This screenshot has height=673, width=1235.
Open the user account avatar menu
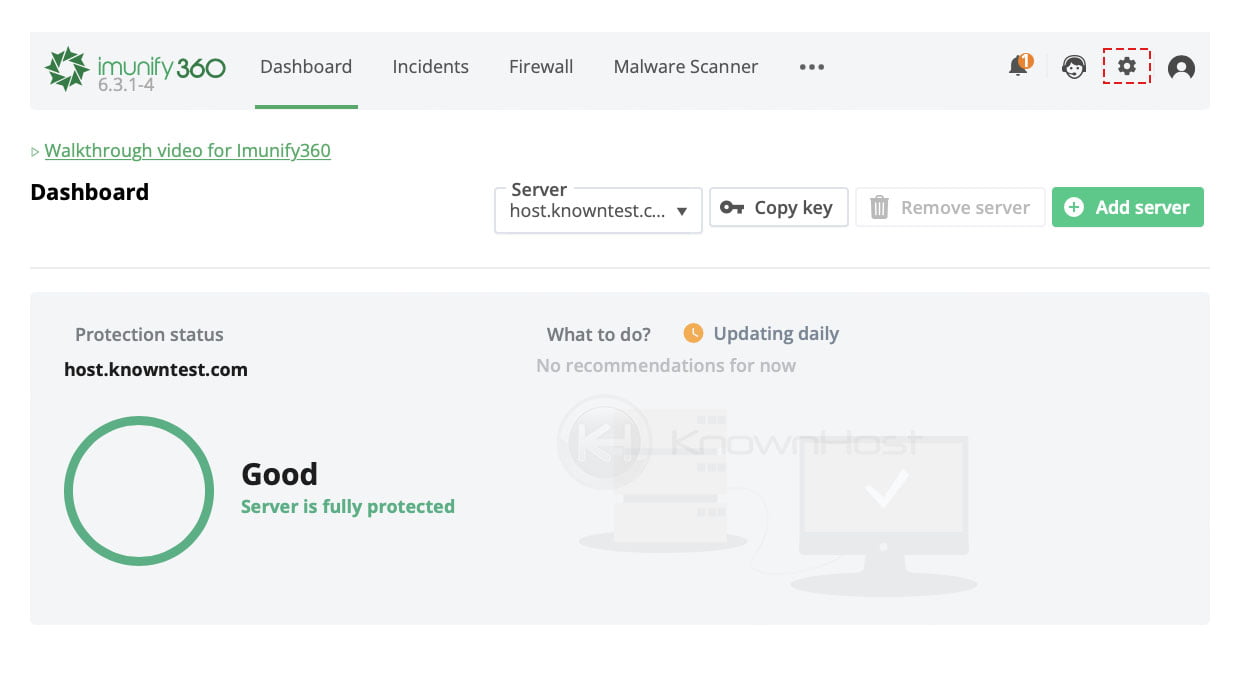pyautogui.click(x=1180, y=68)
